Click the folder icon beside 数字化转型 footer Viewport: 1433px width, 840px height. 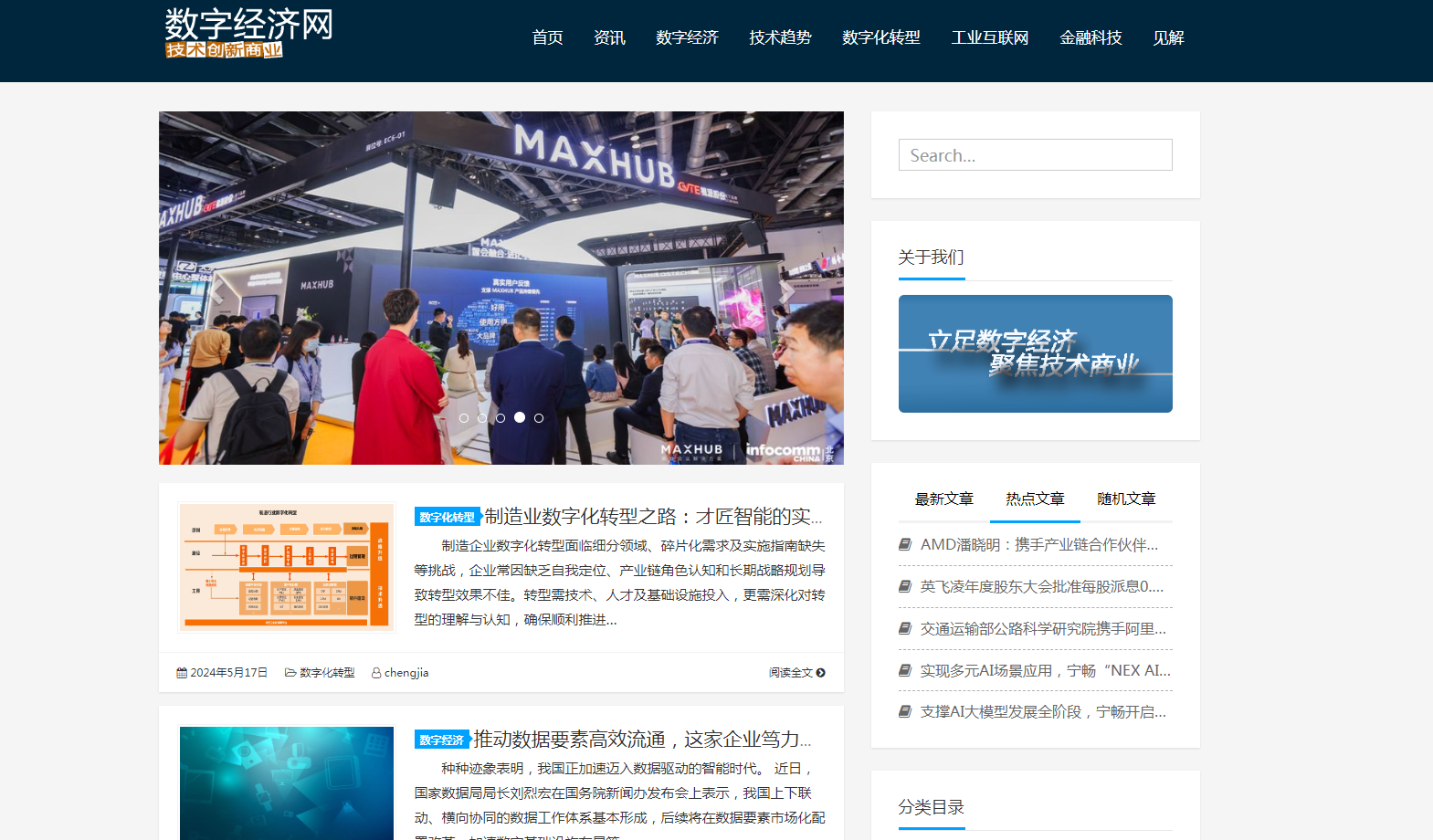tap(290, 673)
